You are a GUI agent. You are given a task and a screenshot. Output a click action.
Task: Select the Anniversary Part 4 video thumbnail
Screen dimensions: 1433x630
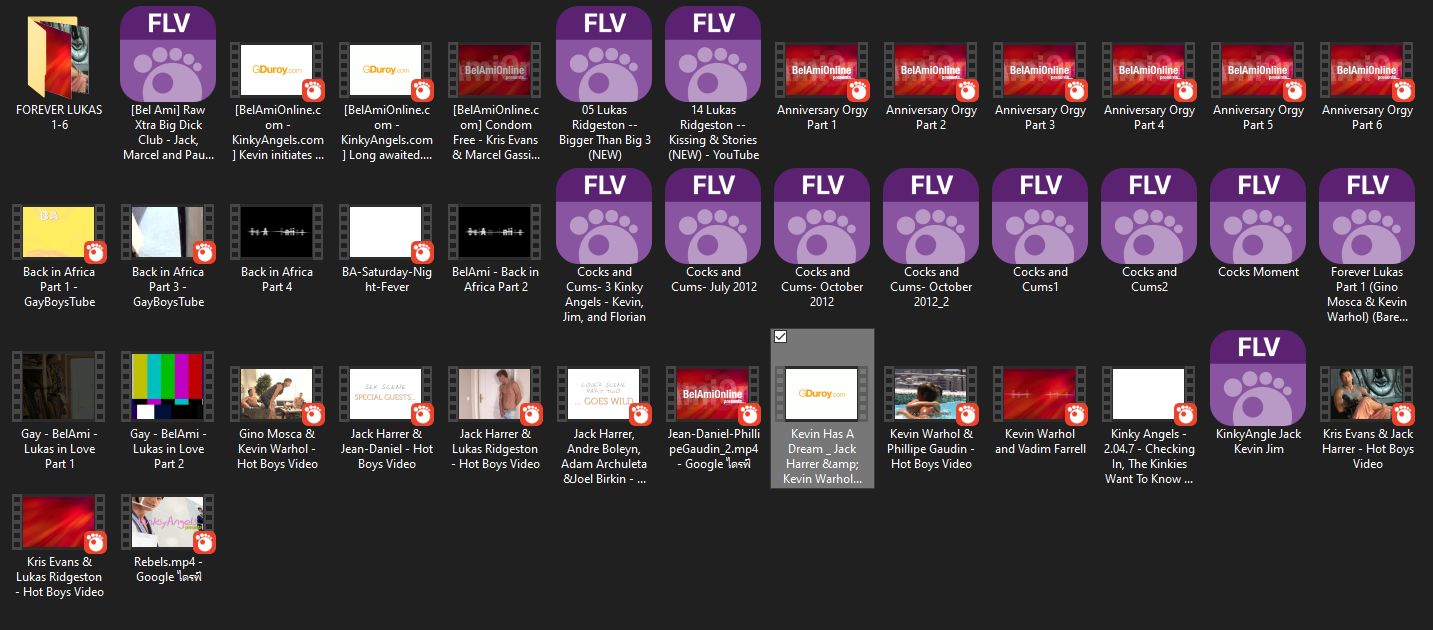[1149, 70]
